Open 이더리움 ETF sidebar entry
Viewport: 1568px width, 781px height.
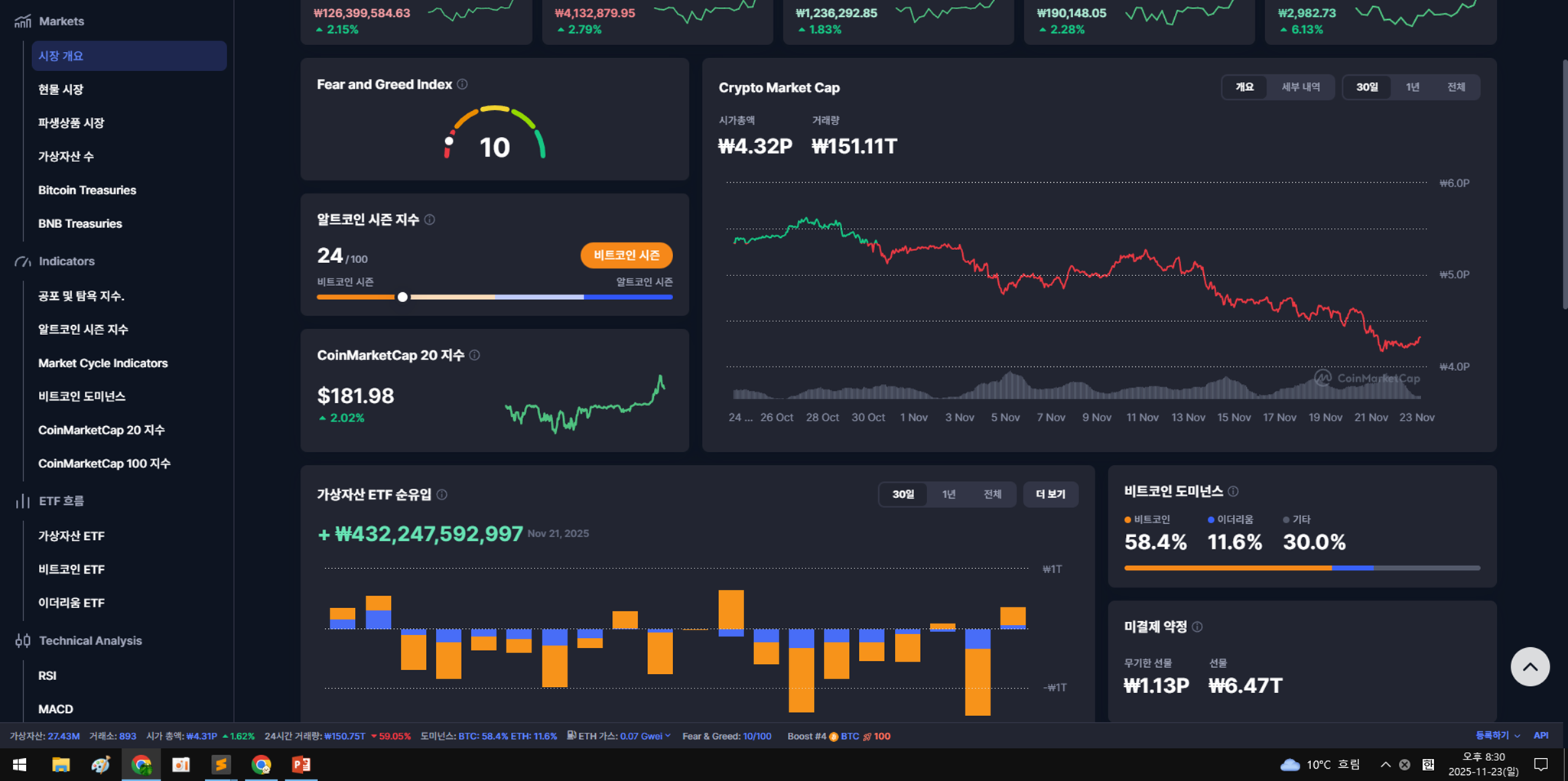click(x=71, y=603)
